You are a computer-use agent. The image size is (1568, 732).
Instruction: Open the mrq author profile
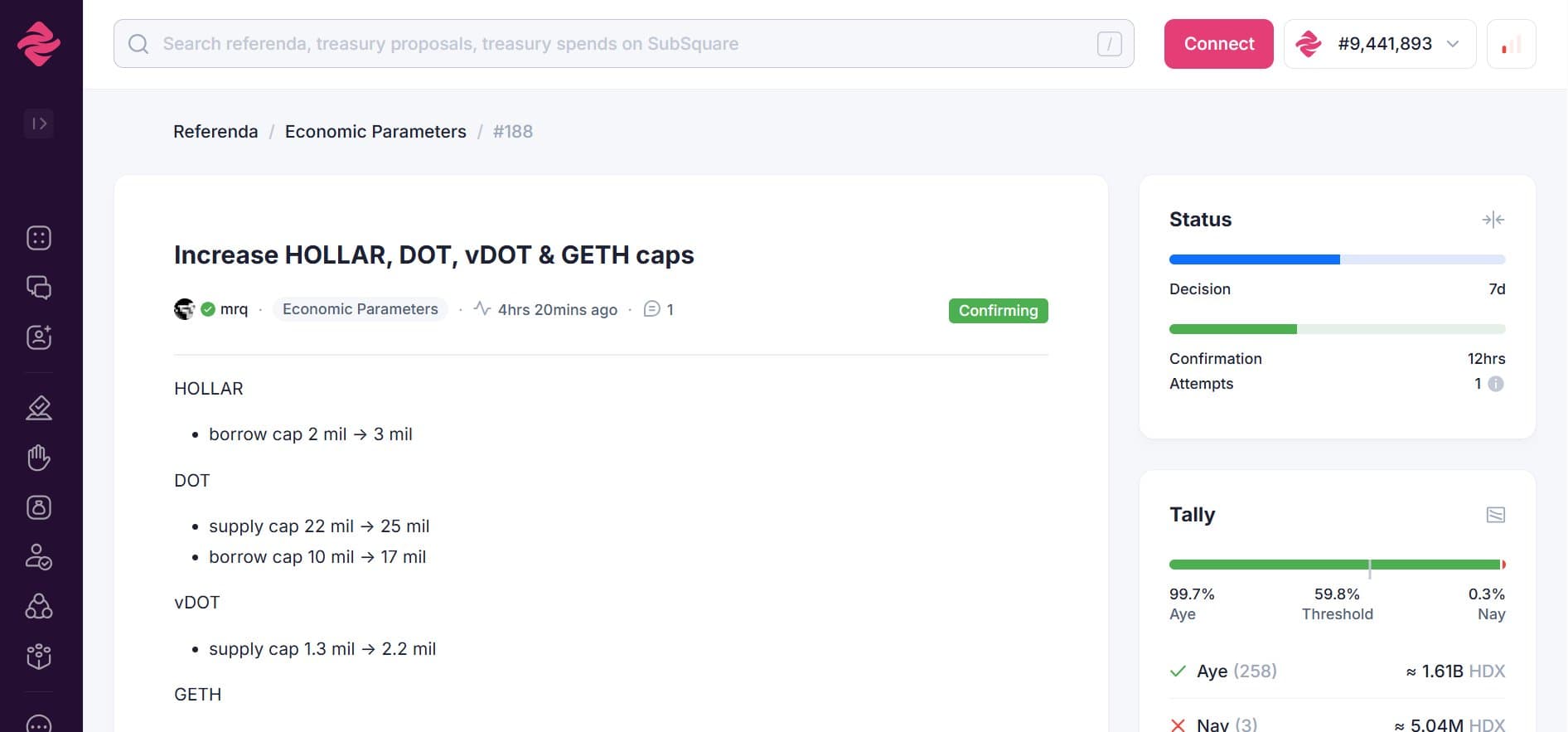pos(234,309)
